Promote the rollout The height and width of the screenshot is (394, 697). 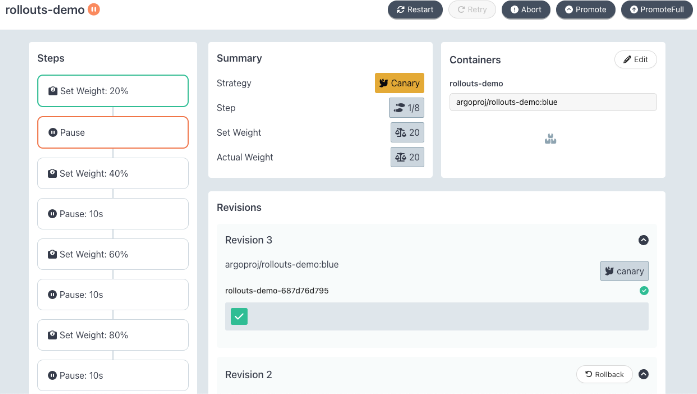(585, 10)
